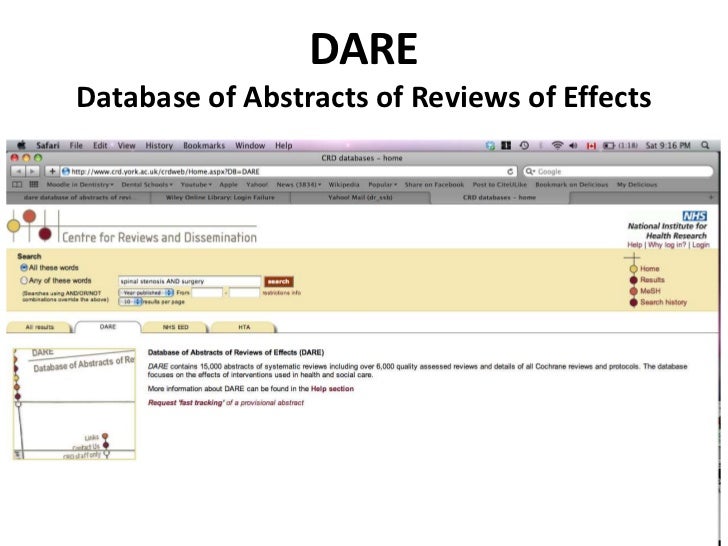Open Spotlight search magnifier
This screenshot has height=546, width=728.
point(705,145)
